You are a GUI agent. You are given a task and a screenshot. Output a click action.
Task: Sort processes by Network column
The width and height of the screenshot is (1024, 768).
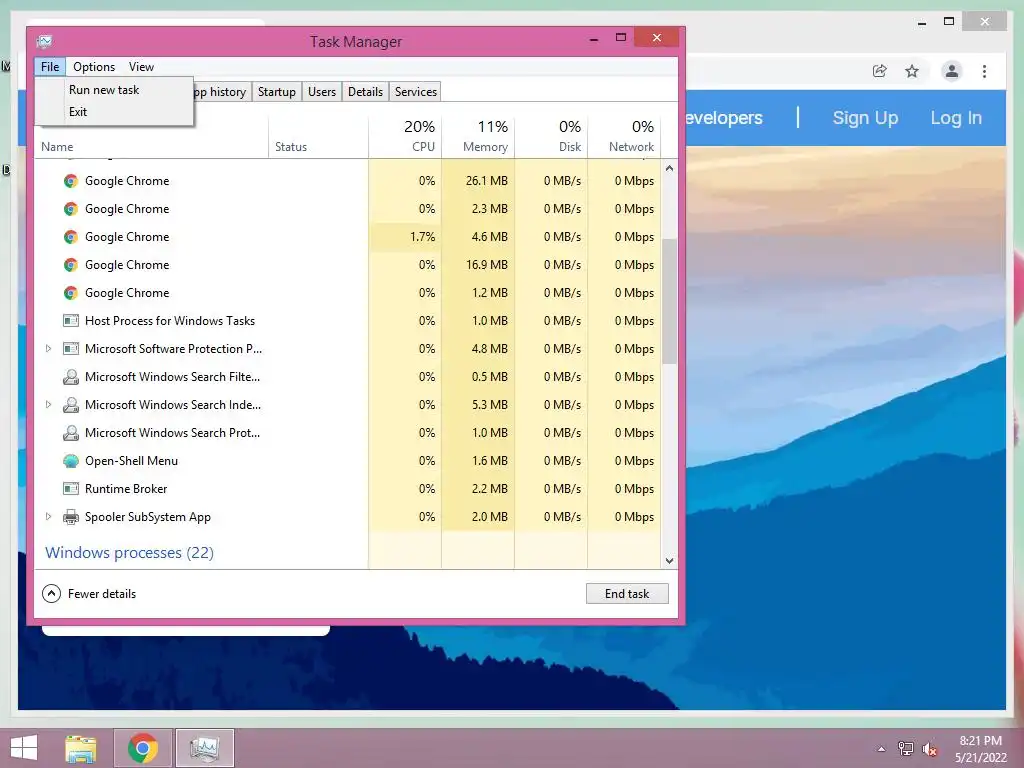click(x=624, y=136)
